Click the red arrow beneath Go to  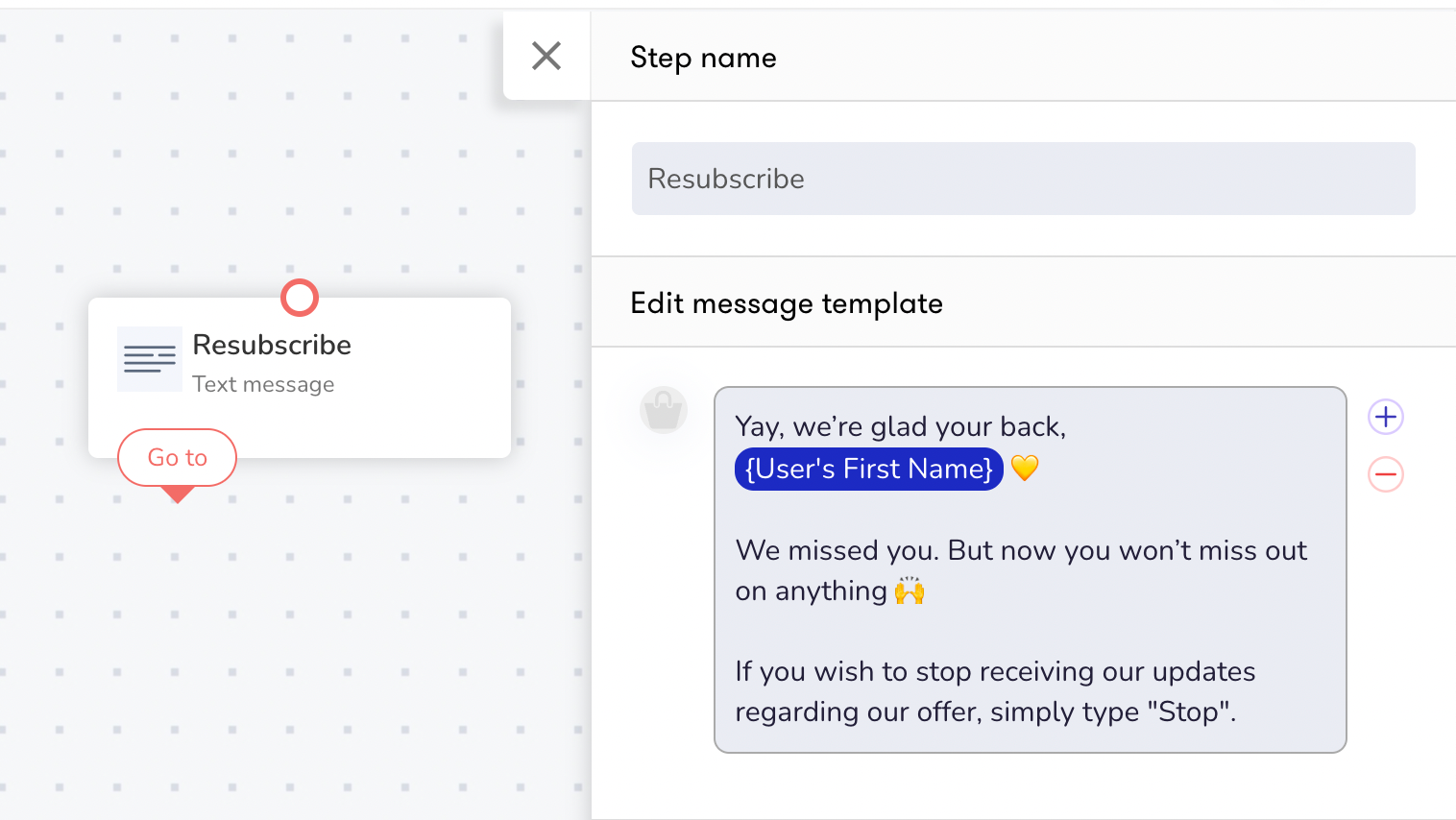coord(178,494)
